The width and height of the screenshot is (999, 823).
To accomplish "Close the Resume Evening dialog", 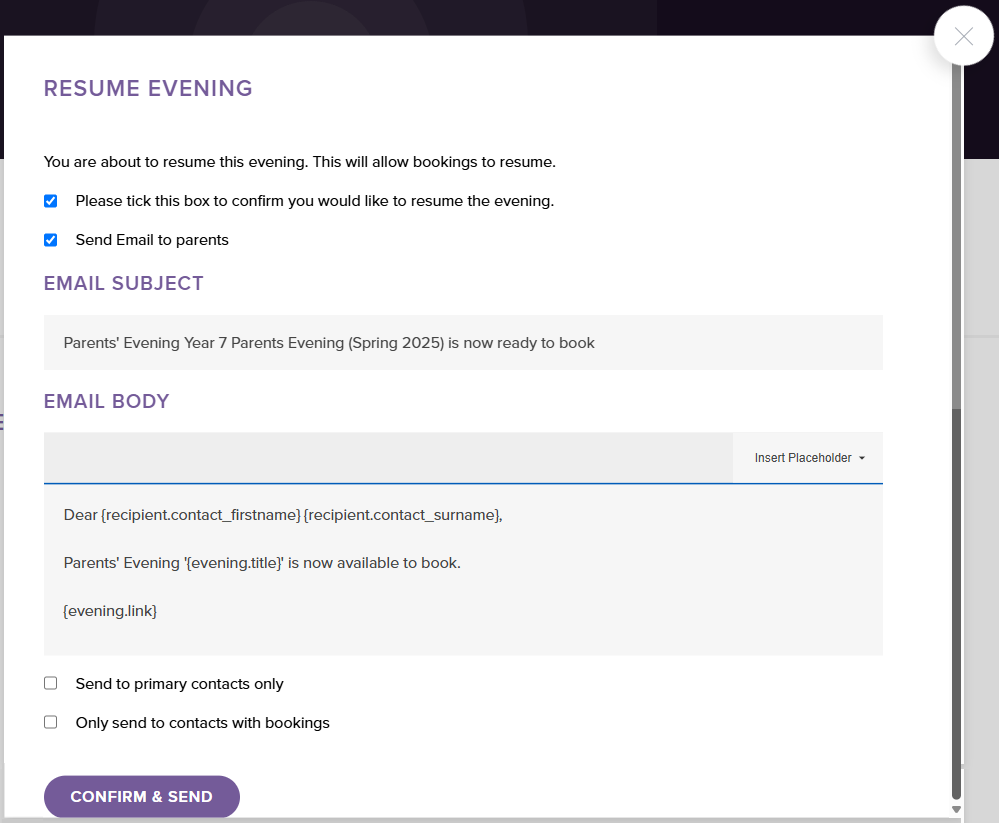I will click(963, 36).
